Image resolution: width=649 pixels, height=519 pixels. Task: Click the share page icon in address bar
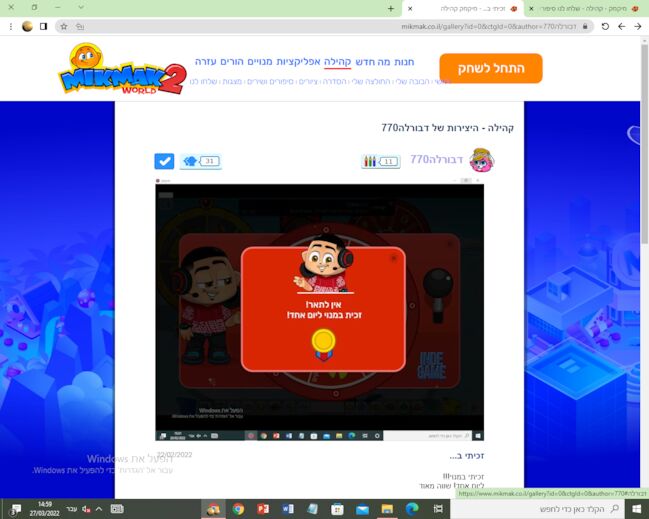point(80,26)
